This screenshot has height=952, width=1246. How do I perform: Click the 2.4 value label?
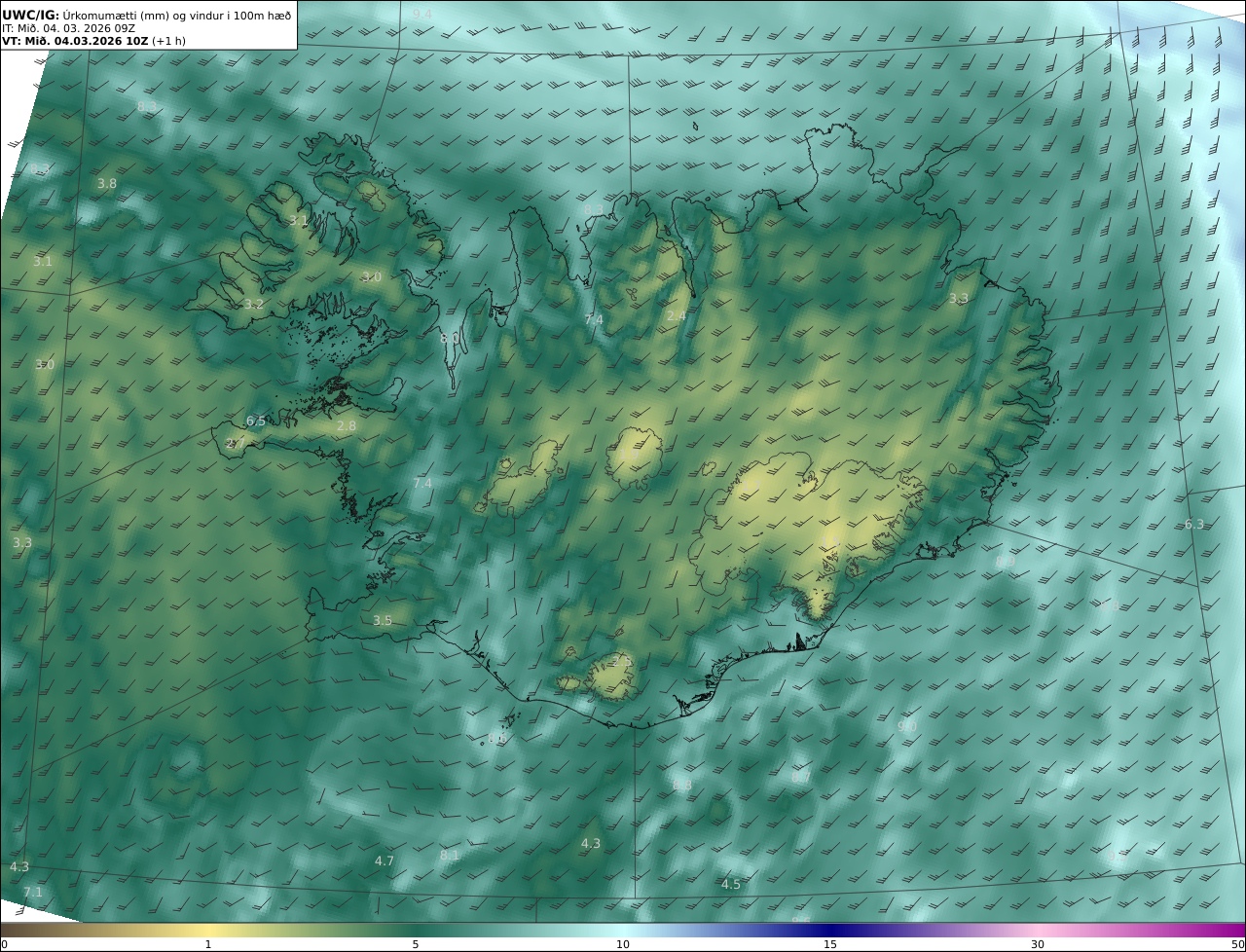(676, 315)
